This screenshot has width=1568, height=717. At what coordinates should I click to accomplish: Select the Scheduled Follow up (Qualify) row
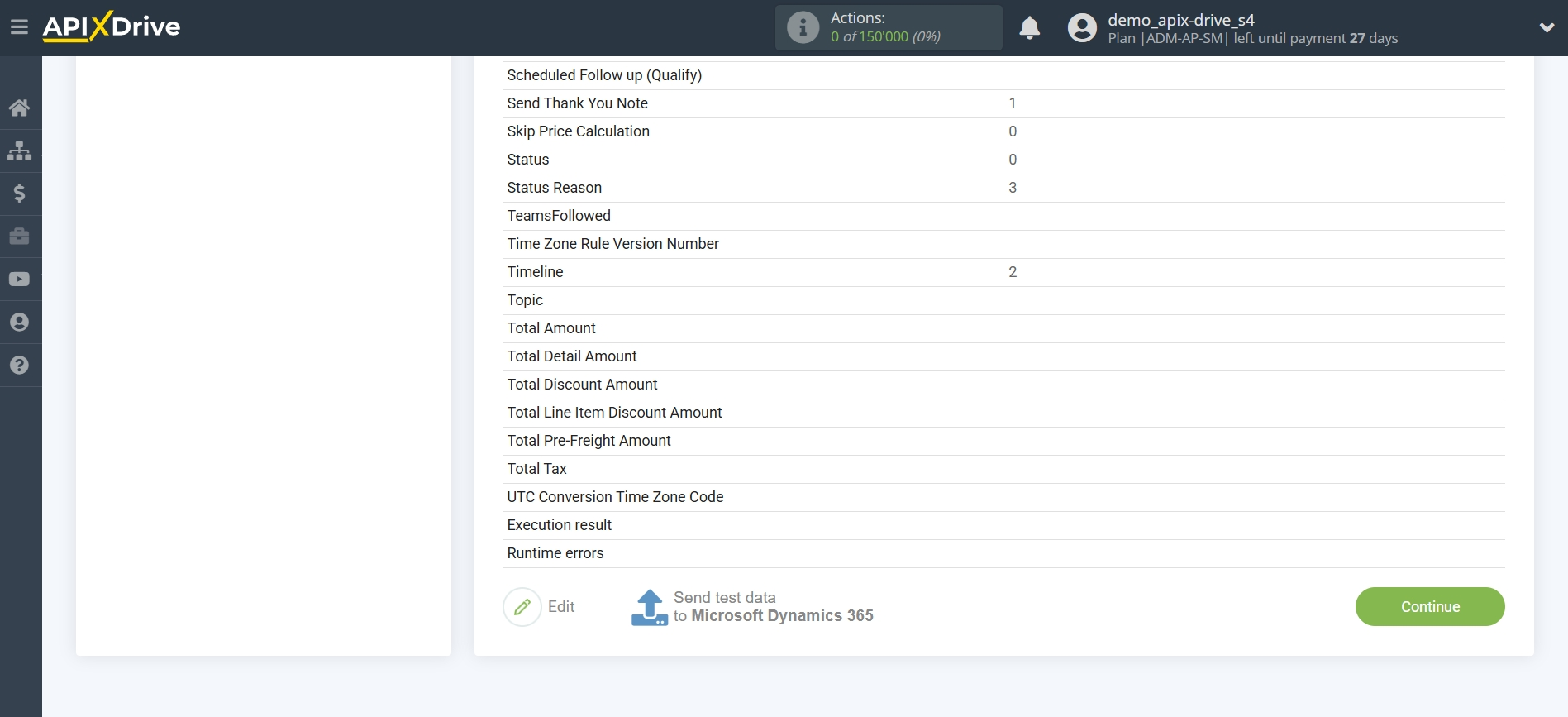pos(1003,75)
